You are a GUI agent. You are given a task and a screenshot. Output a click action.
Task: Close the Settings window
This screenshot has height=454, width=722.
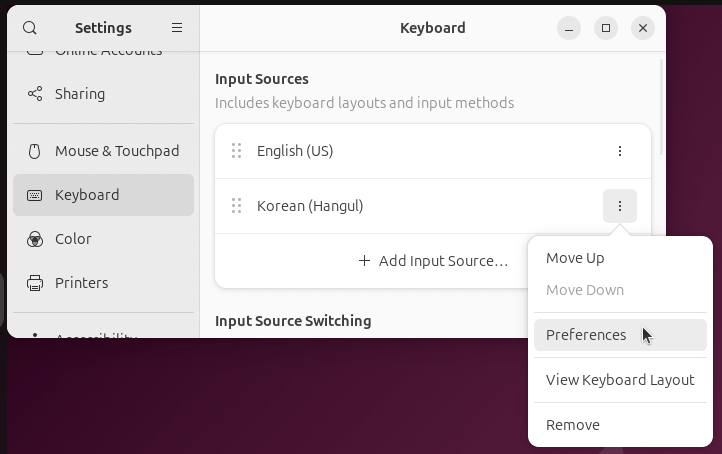(x=643, y=28)
